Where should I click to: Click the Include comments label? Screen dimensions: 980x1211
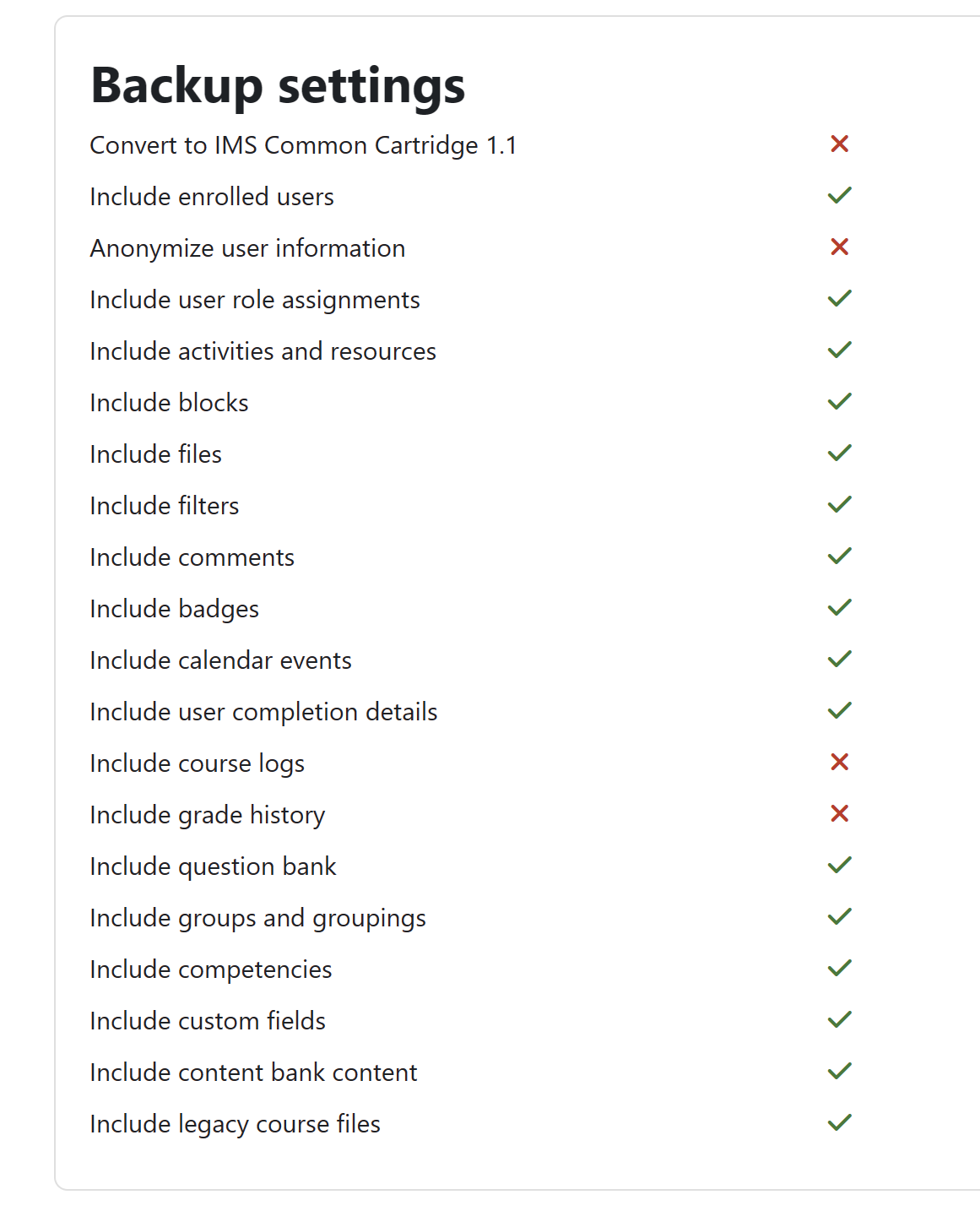click(192, 557)
